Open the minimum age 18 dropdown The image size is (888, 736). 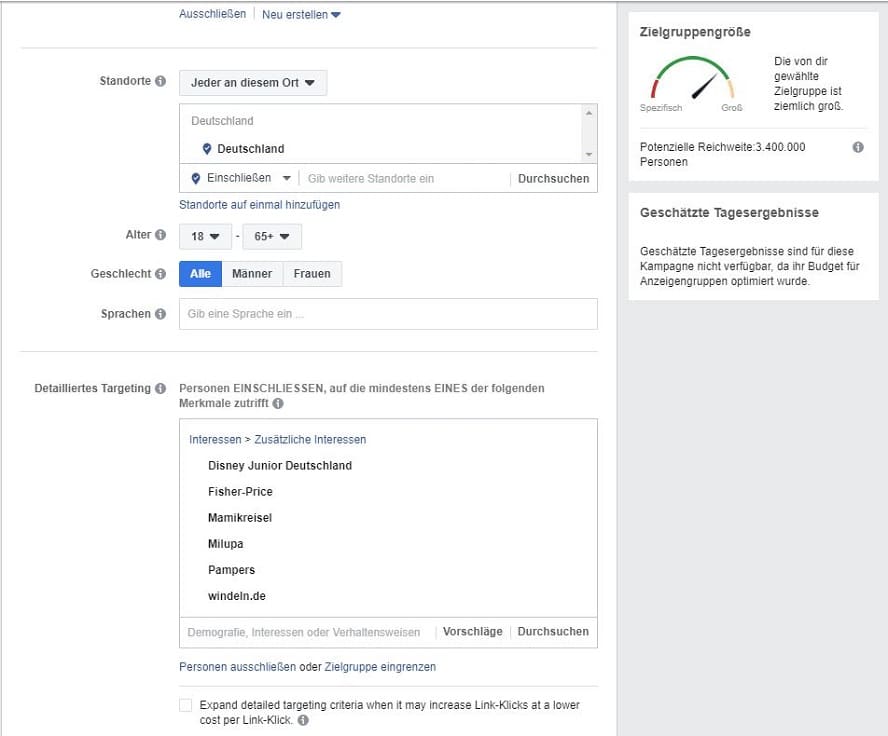coord(205,236)
